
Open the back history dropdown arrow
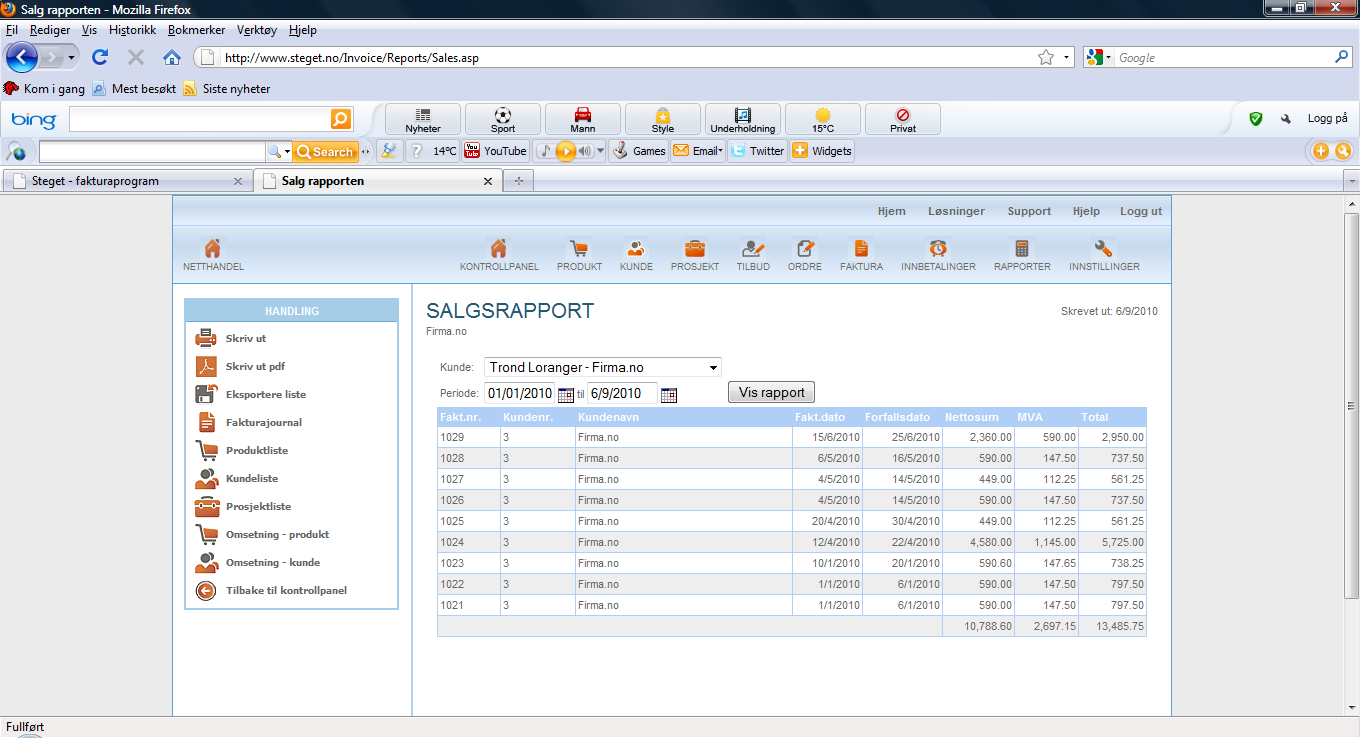72,57
